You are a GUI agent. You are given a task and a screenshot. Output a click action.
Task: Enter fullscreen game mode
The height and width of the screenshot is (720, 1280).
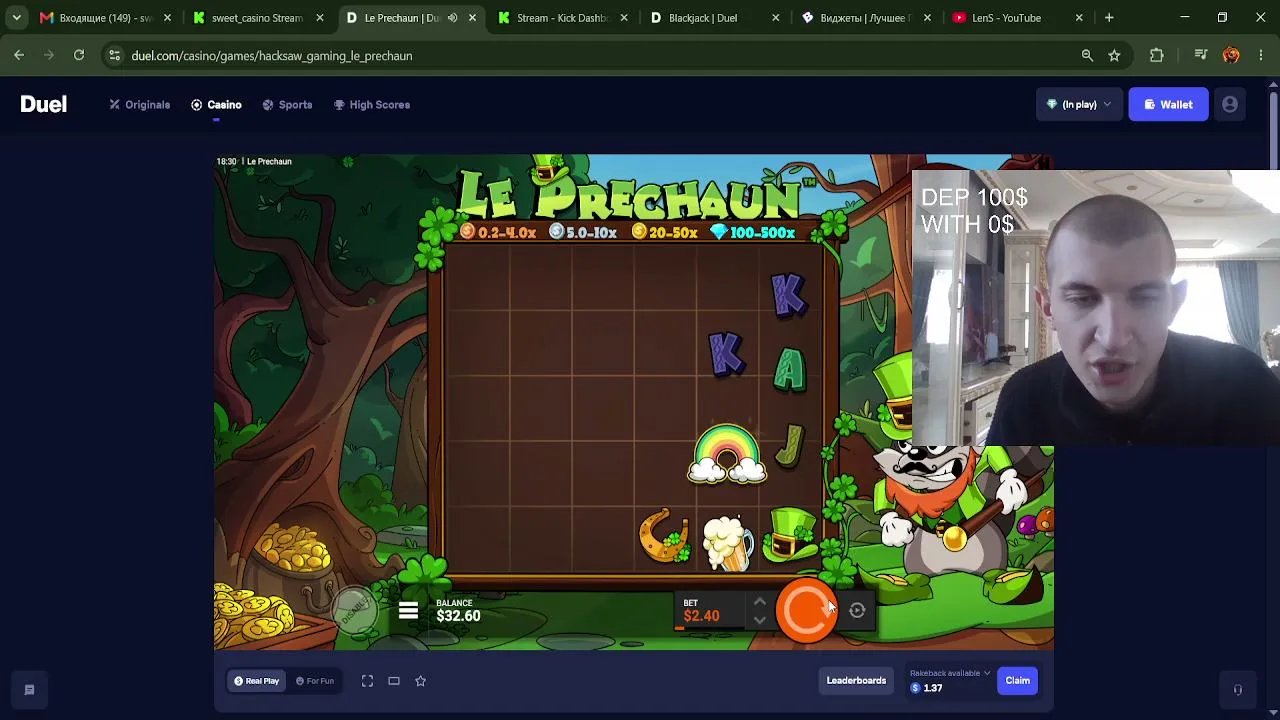(367, 681)
